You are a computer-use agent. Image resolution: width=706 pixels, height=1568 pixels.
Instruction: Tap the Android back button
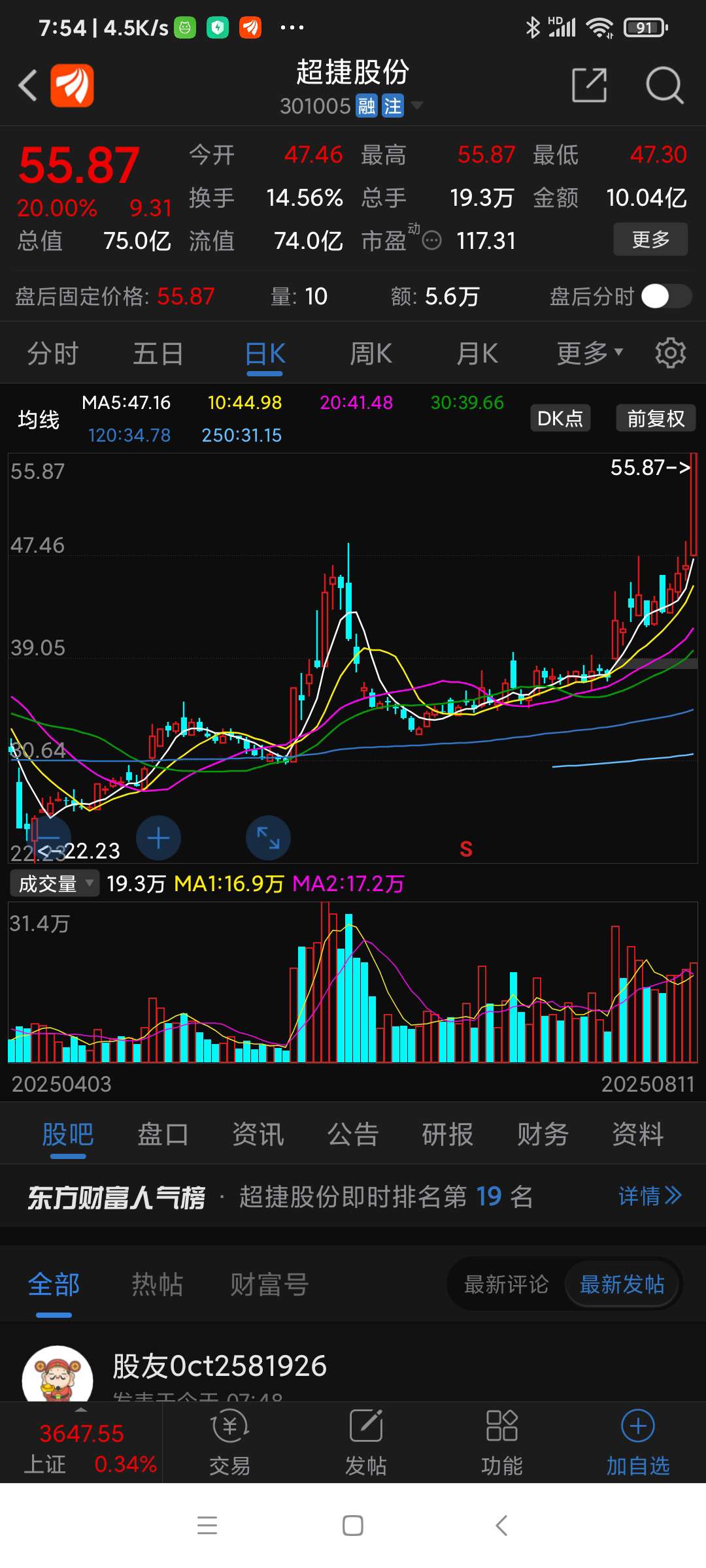(x=501, y=1525)
